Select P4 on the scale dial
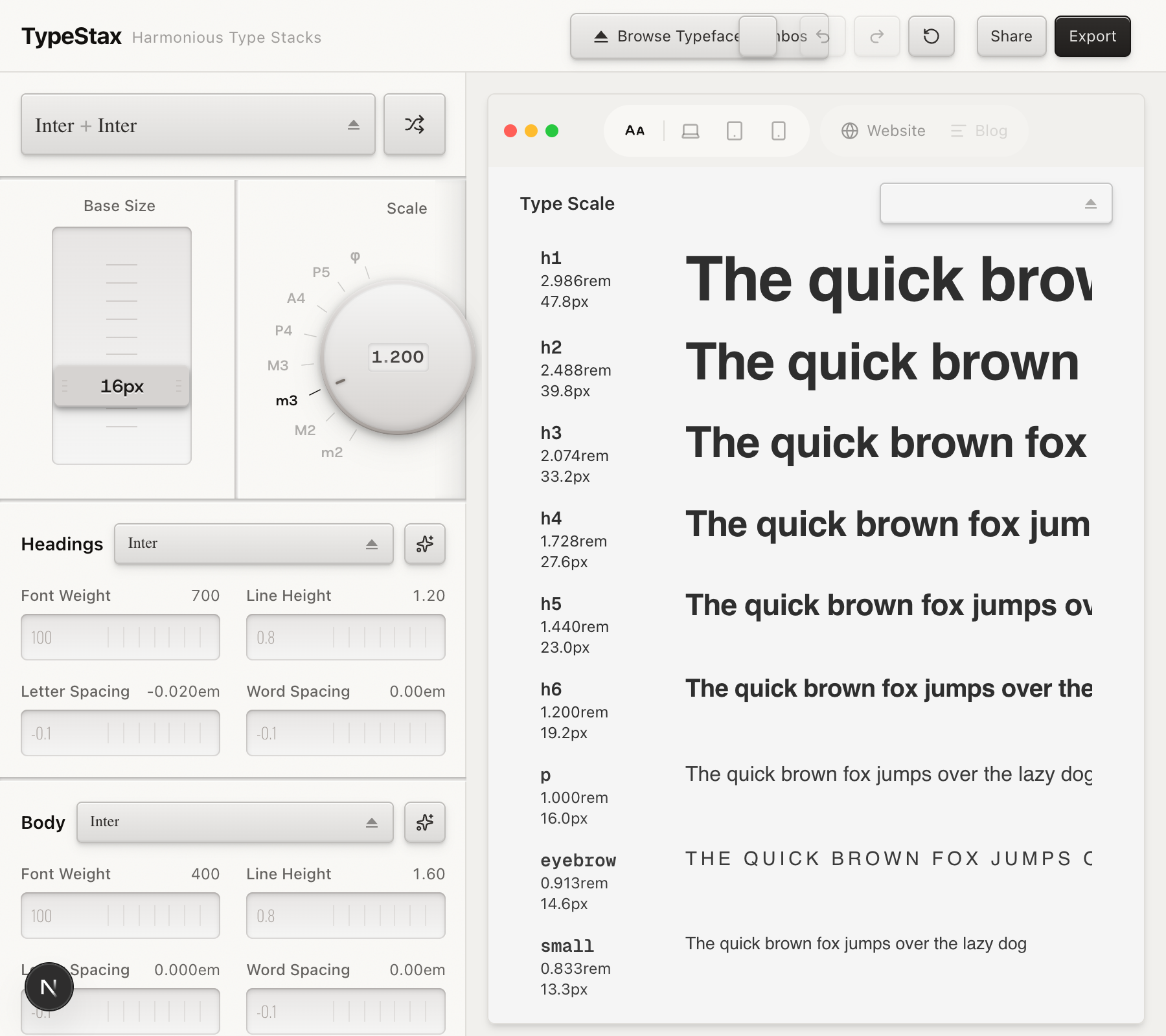The image size is (1166, 1036). 284,331
